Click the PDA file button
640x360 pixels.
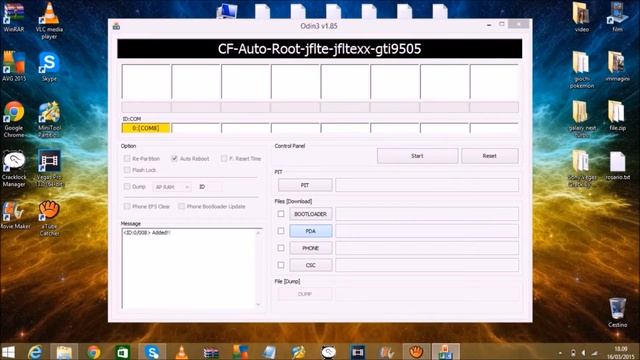coord(311,231)
